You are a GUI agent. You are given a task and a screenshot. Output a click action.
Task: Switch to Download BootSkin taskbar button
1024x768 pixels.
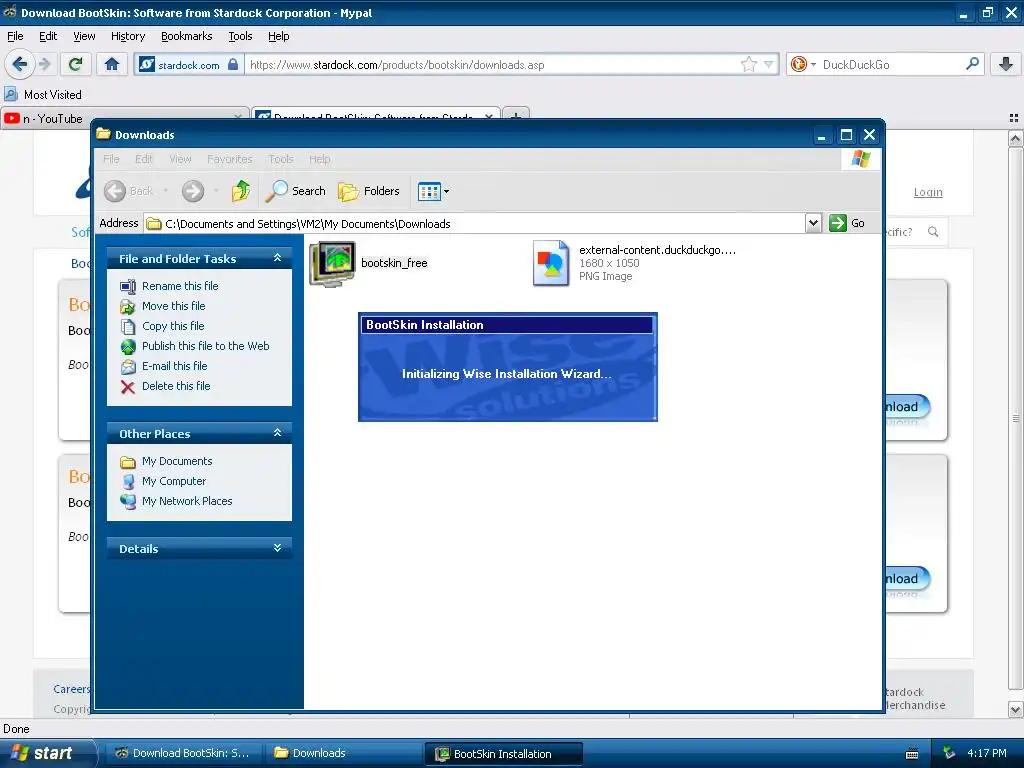click(183, 753)
